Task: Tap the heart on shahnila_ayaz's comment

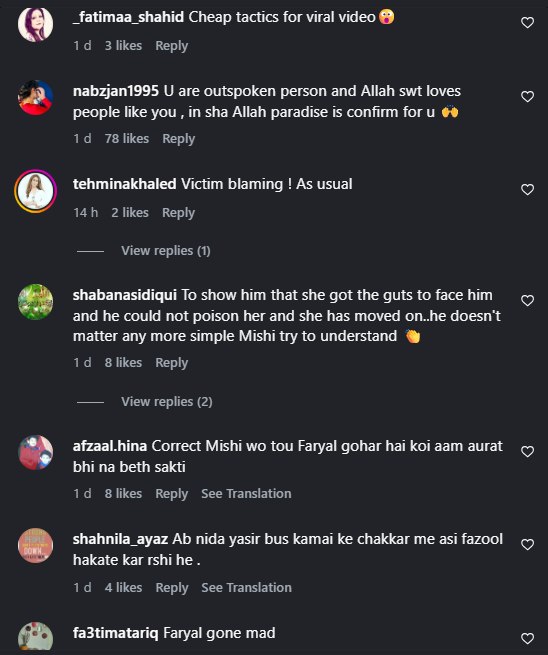Action: [528, 544]
